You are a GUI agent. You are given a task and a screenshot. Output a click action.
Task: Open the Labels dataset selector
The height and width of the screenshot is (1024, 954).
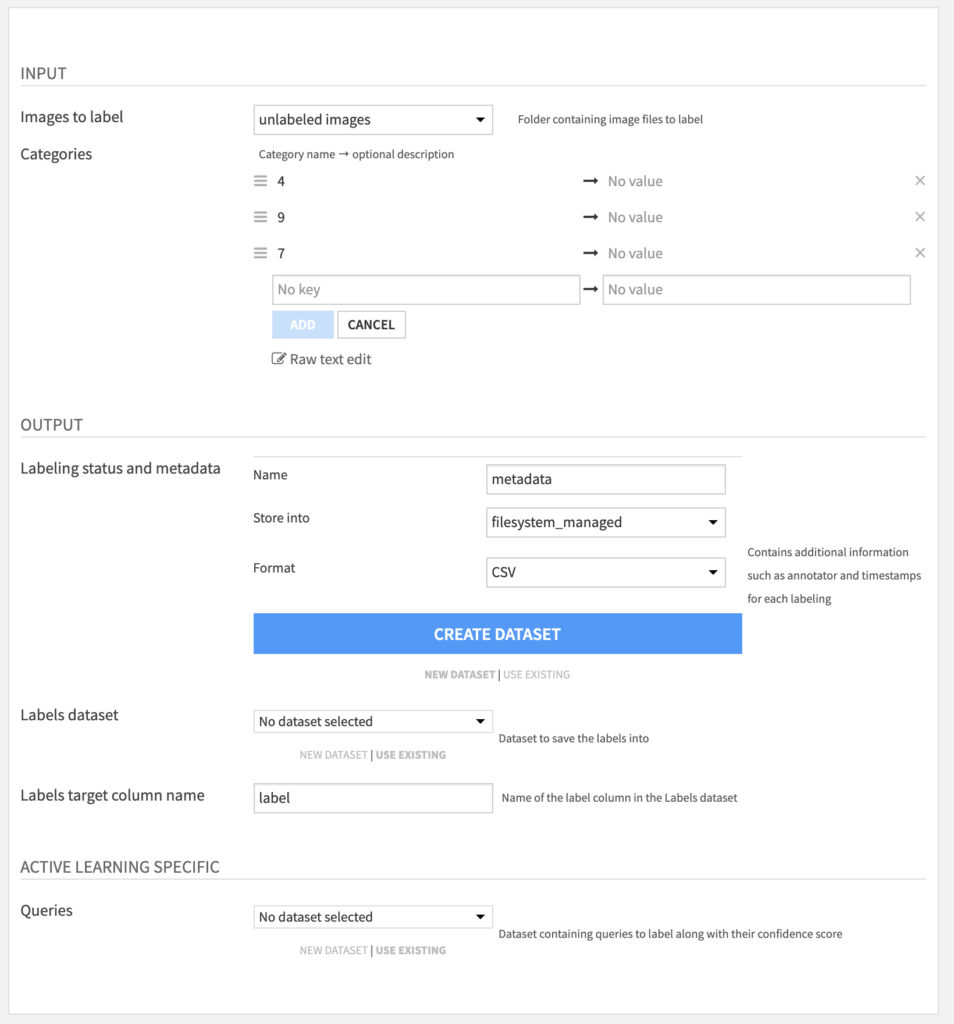click(373, 722)
